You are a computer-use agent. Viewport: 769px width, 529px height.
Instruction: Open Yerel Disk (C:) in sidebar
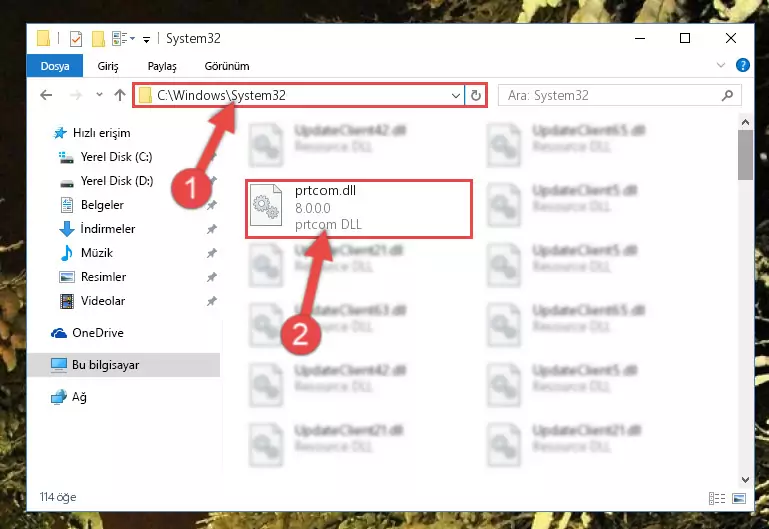click(116, 157)
